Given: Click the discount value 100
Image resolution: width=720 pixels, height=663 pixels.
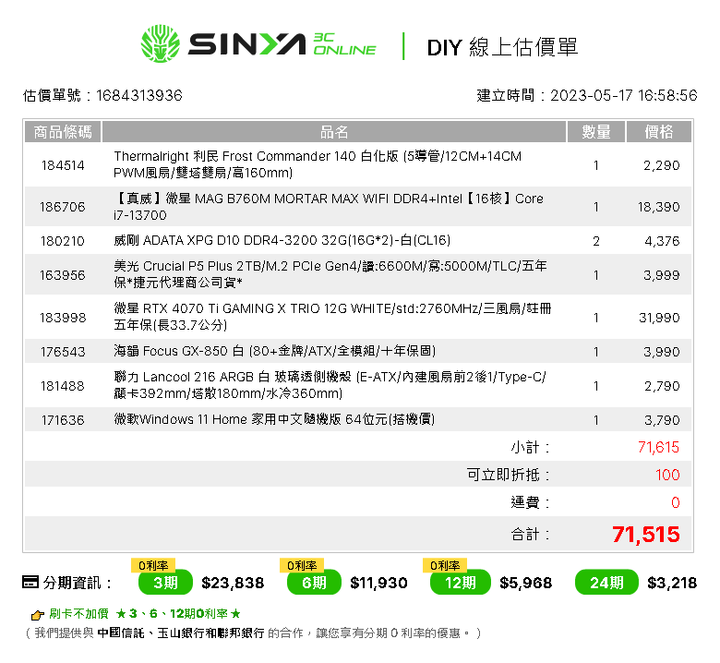Looking at the screenshot, I should (x=668, y=475).
